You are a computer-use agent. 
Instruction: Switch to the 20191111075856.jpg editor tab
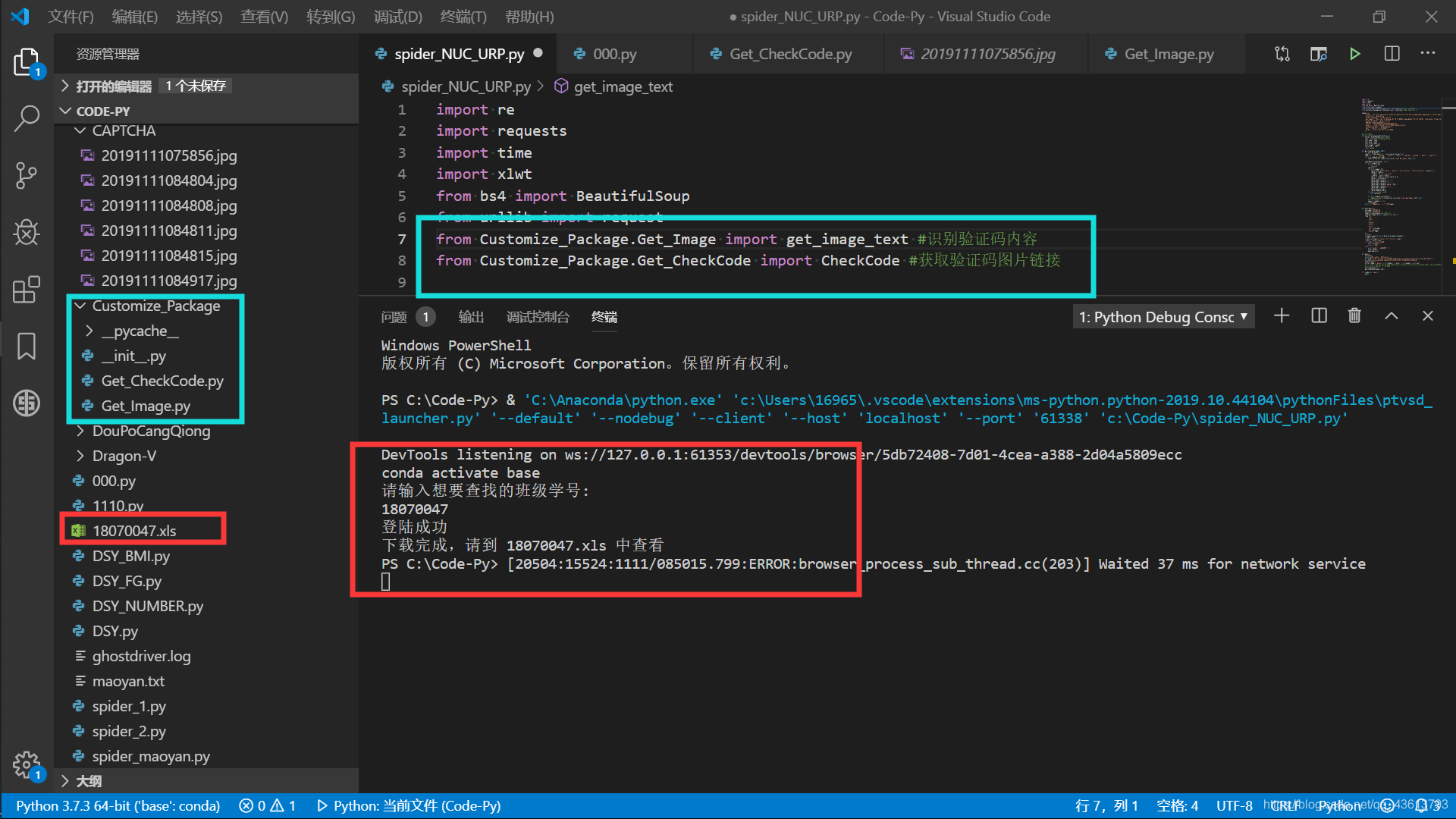click(x=987, y=54)
